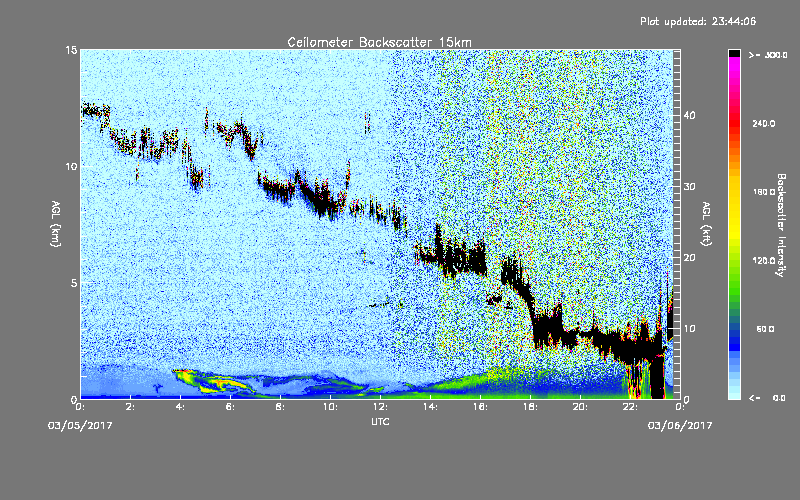Screen dimensions: 800x500
Task: Click the '15' tick on the km axis
Action: point(71,50)
